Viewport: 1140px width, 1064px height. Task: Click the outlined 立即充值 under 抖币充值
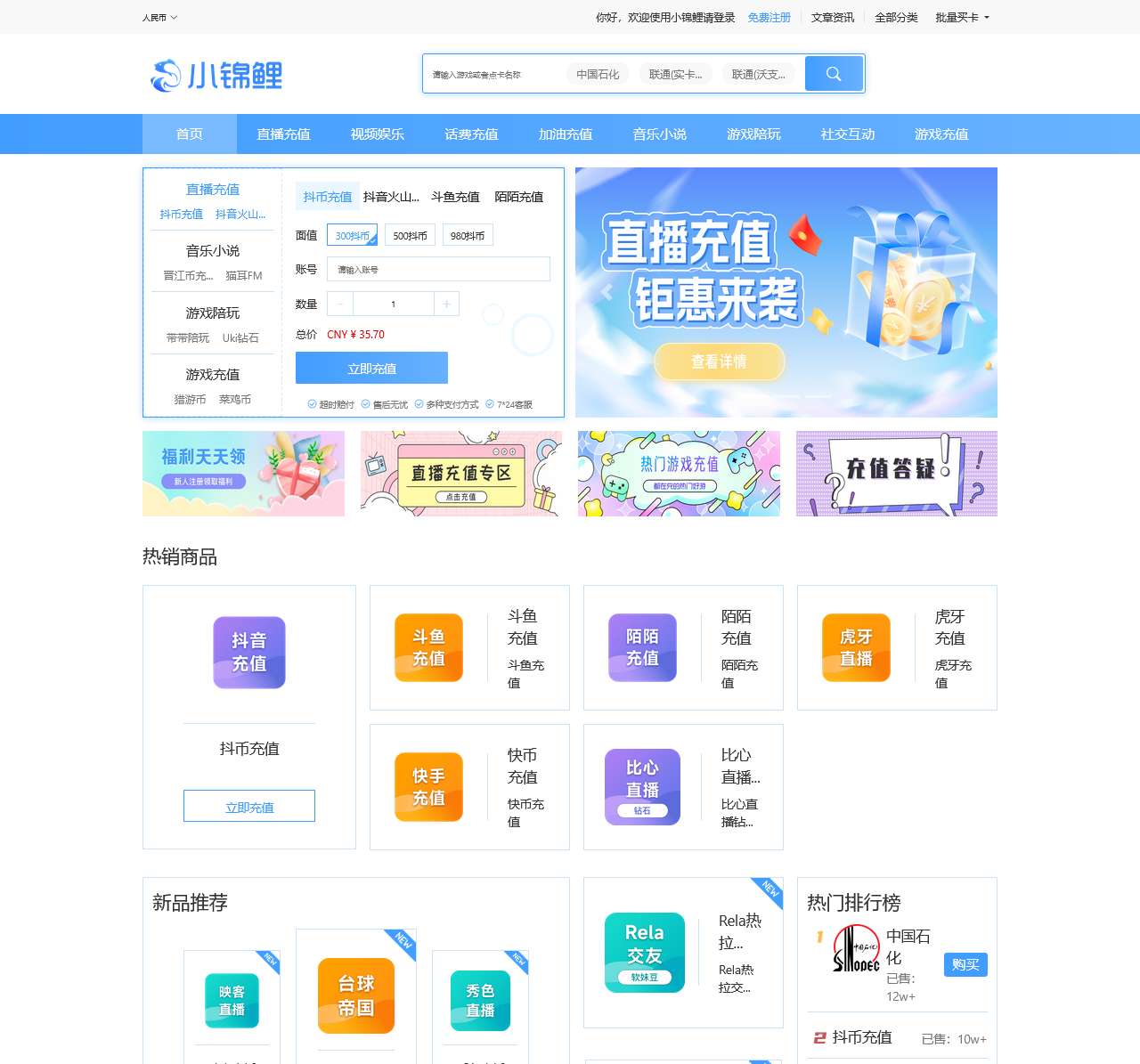pos(249,806)
